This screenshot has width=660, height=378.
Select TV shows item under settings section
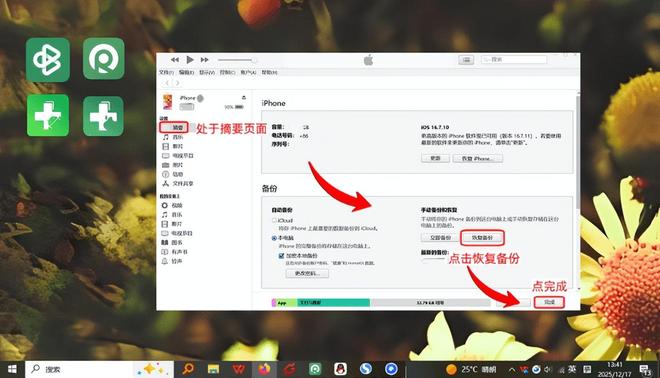click(x=178, y=156)
